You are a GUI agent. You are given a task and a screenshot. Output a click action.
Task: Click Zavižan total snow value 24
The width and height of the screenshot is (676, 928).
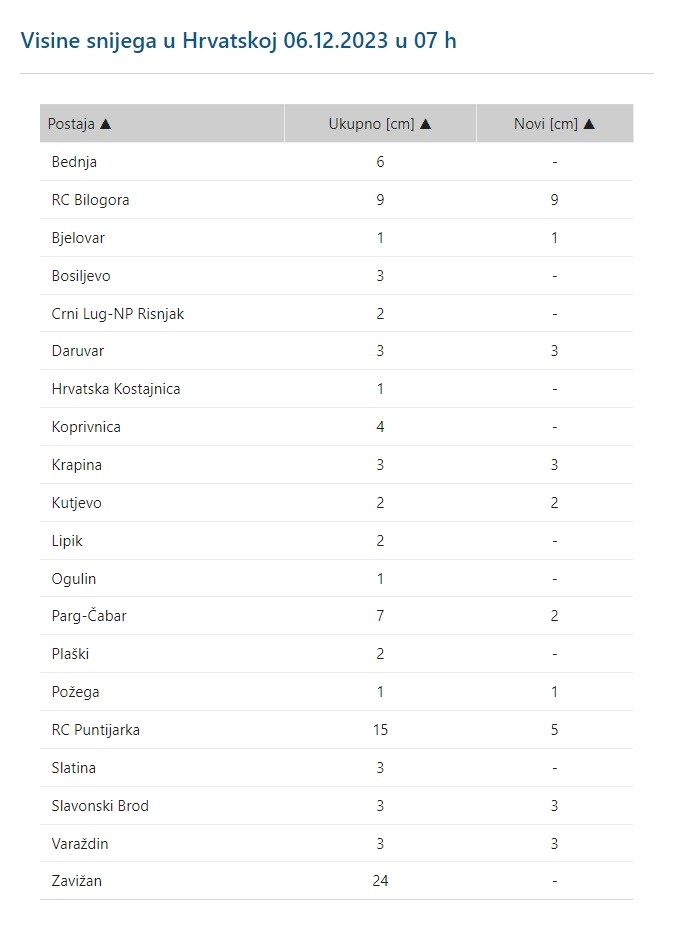click(x=380, y=881)
